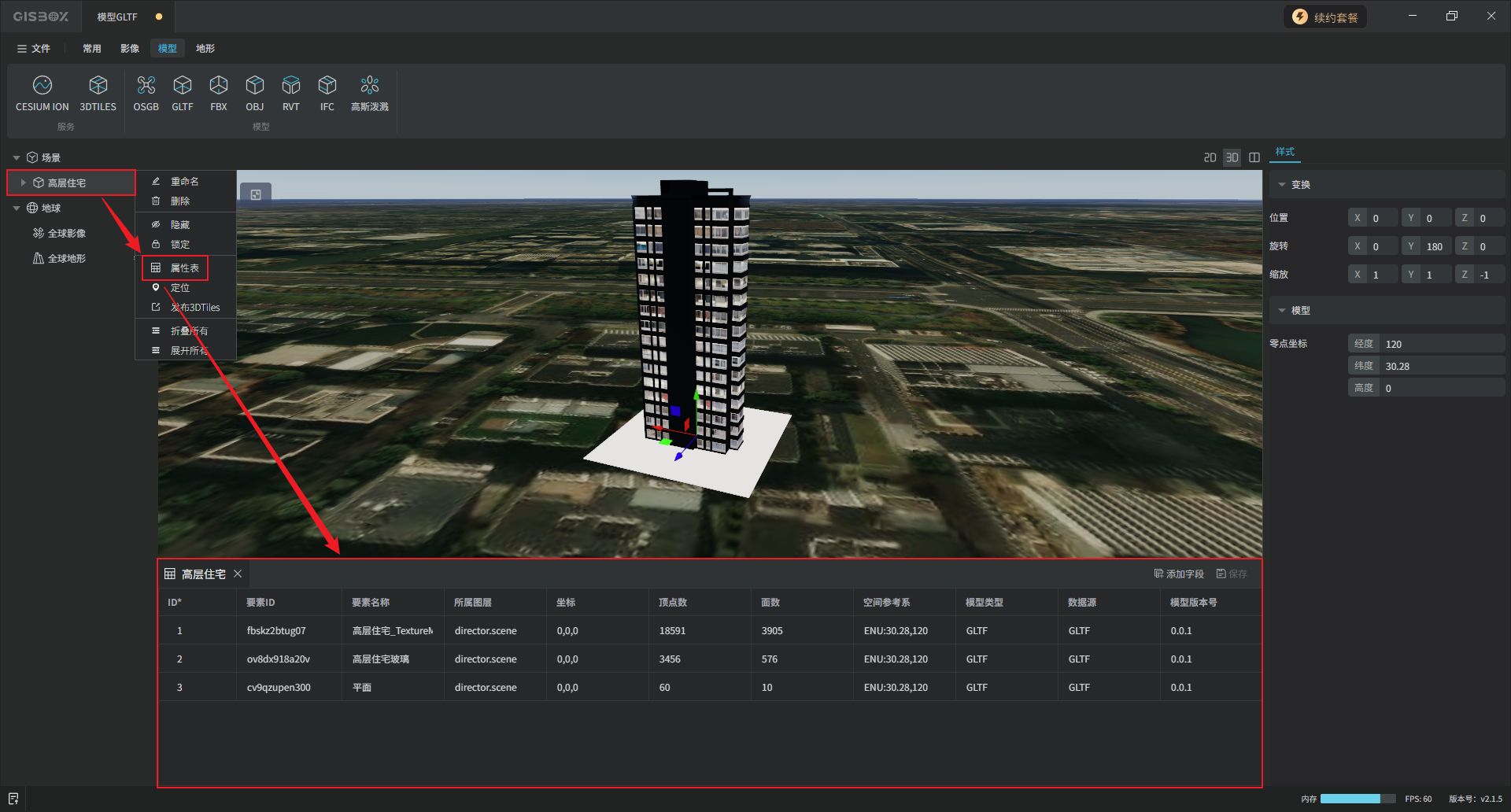Click the 续约套餐 button

click(1325, 17)
